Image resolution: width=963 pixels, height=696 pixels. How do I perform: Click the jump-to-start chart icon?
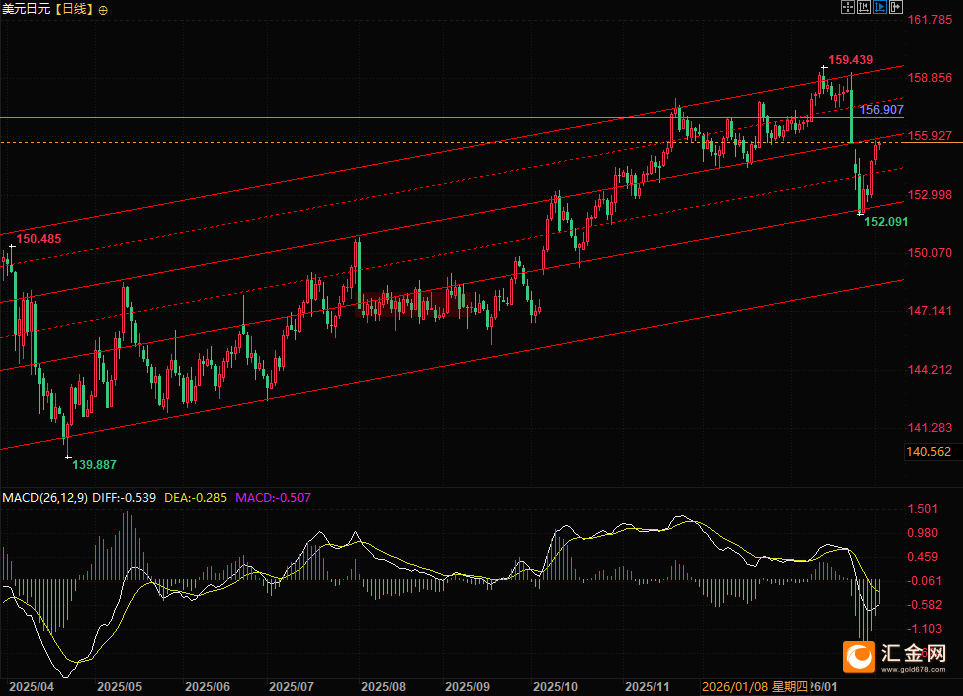tap(865, 7)
